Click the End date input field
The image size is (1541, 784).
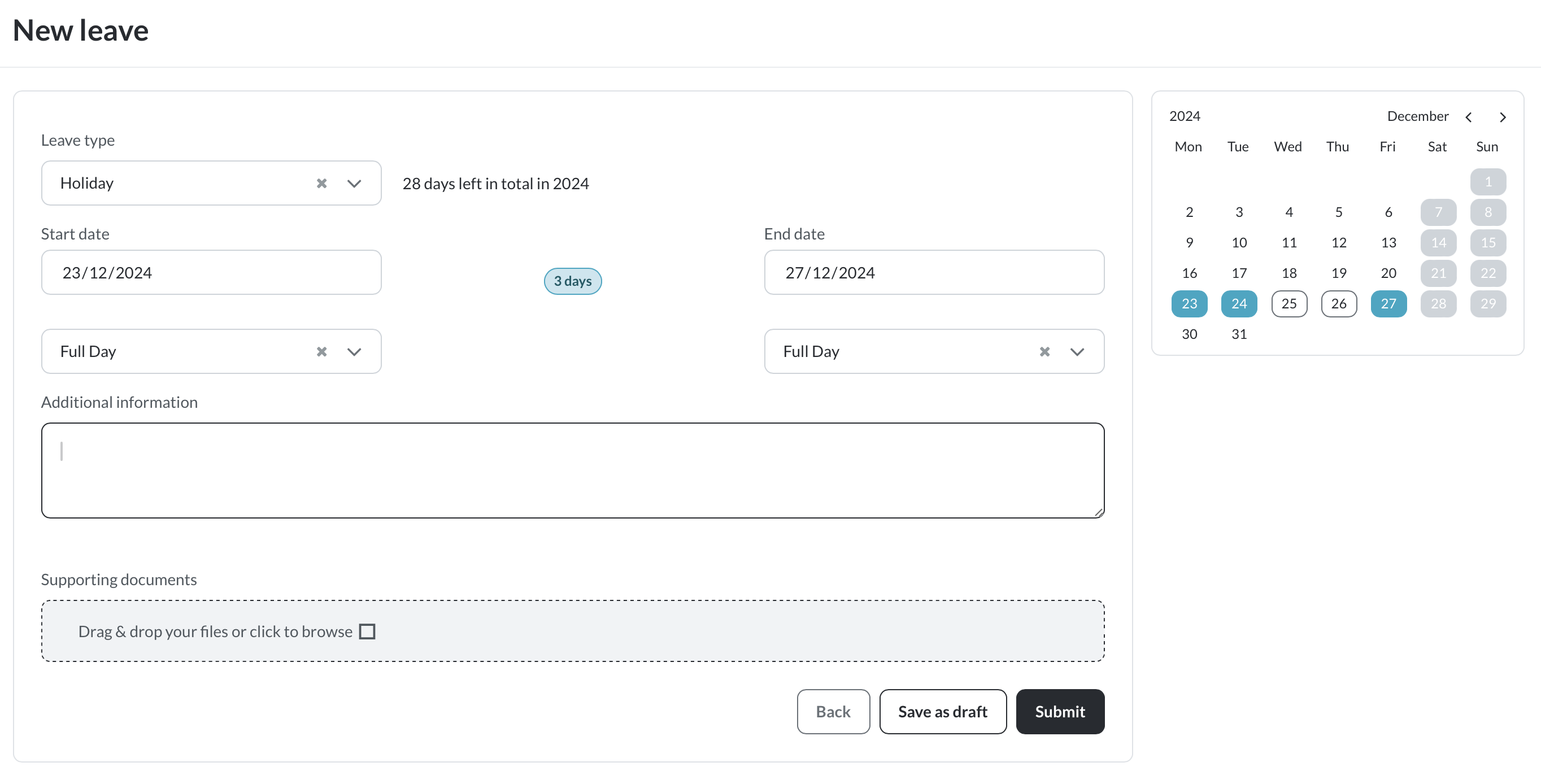point(934,273)
